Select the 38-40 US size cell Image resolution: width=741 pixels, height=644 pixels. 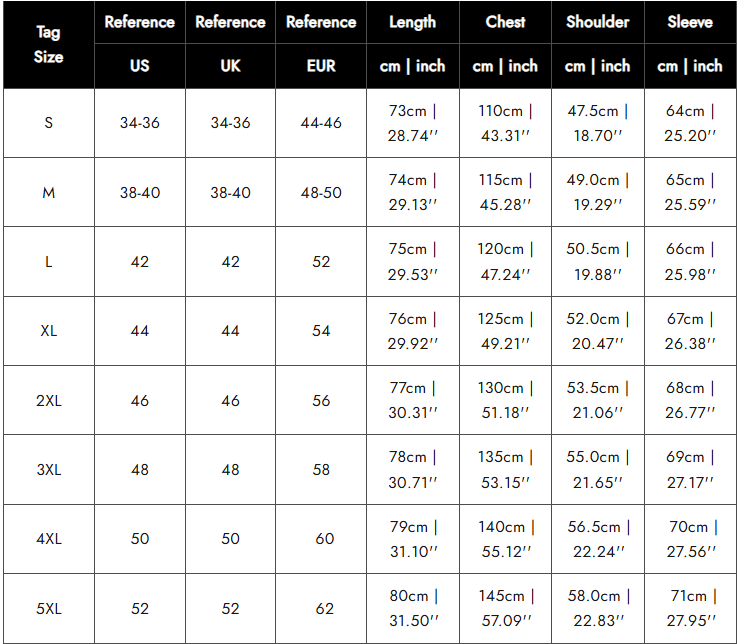(x=140, y=192)
